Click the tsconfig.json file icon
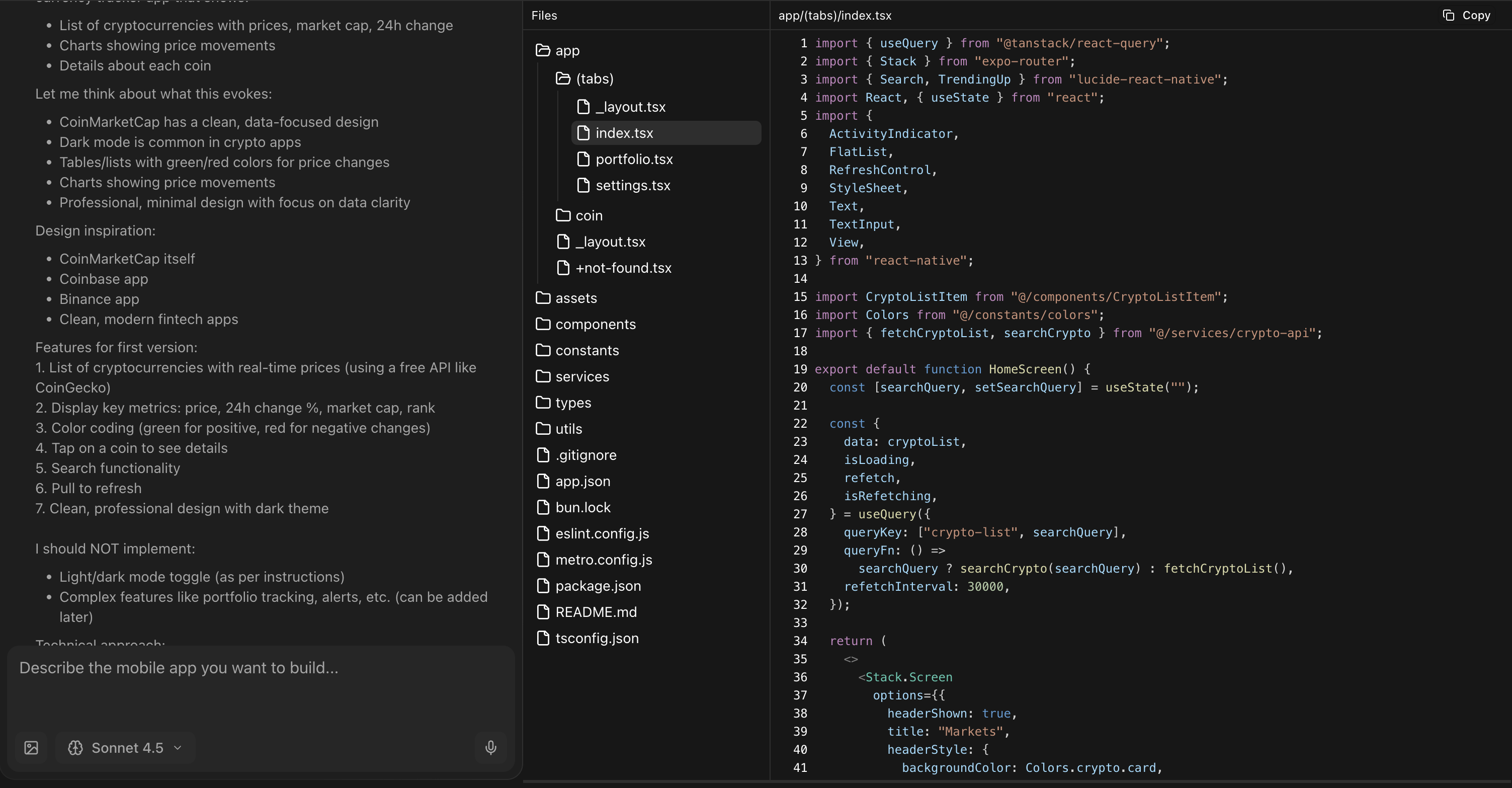This screenshot has height=788, width=1512. coord(543,638)
